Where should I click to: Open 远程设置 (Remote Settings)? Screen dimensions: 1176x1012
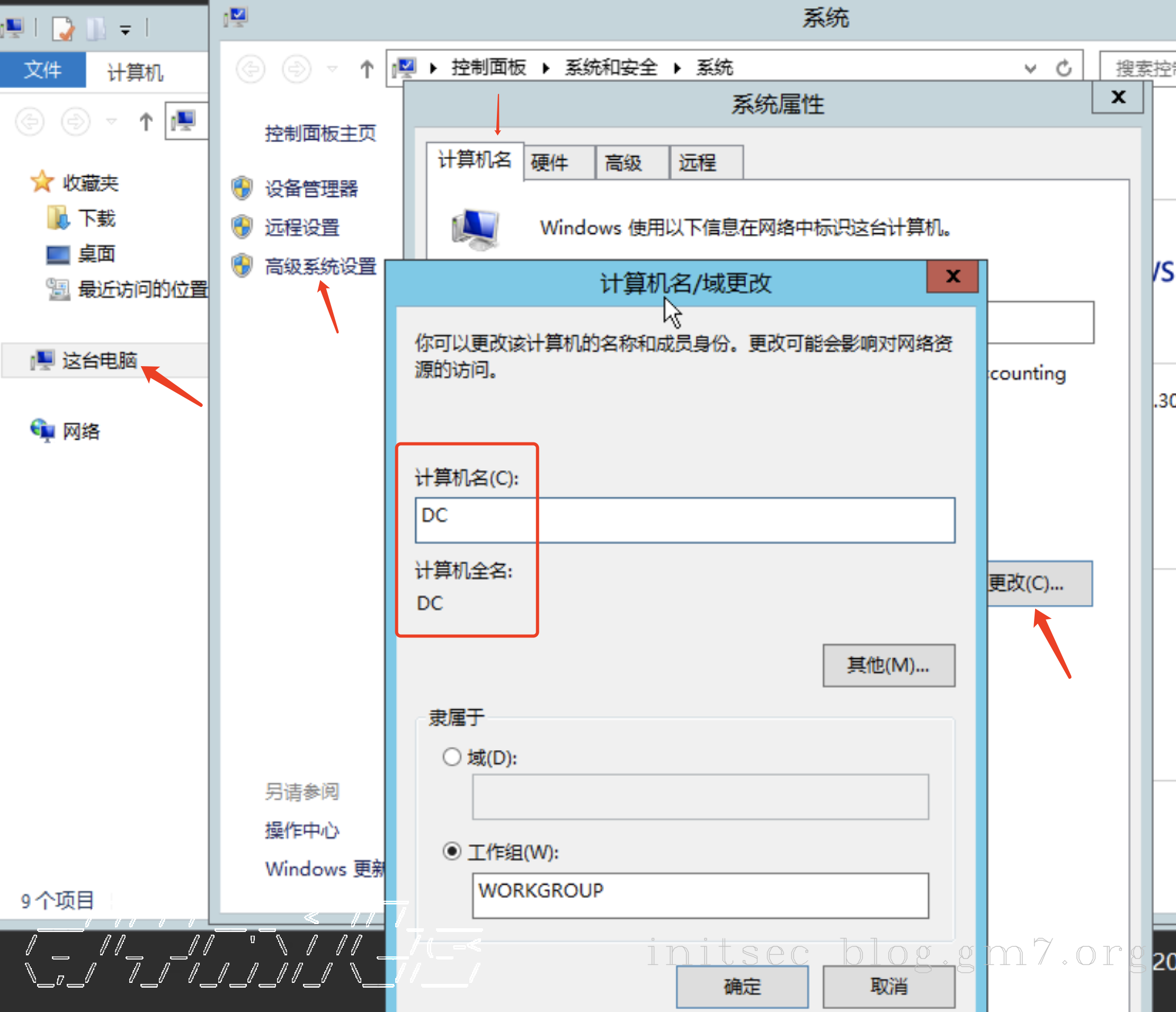302,227
